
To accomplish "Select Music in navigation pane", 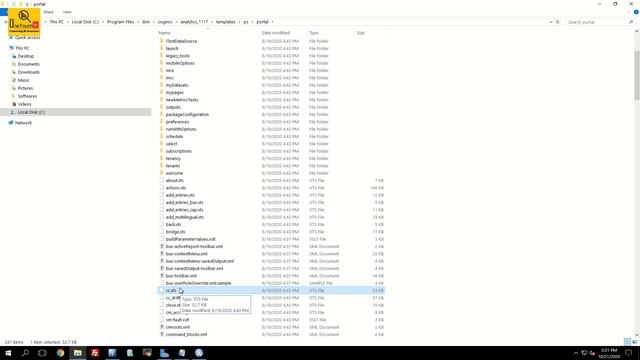I will (23, 80).
